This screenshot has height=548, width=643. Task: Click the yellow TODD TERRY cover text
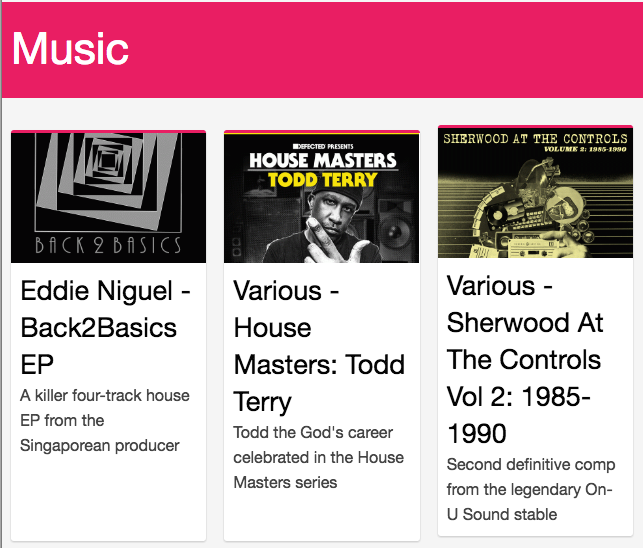pyautogui.click(x=322, y=180)
